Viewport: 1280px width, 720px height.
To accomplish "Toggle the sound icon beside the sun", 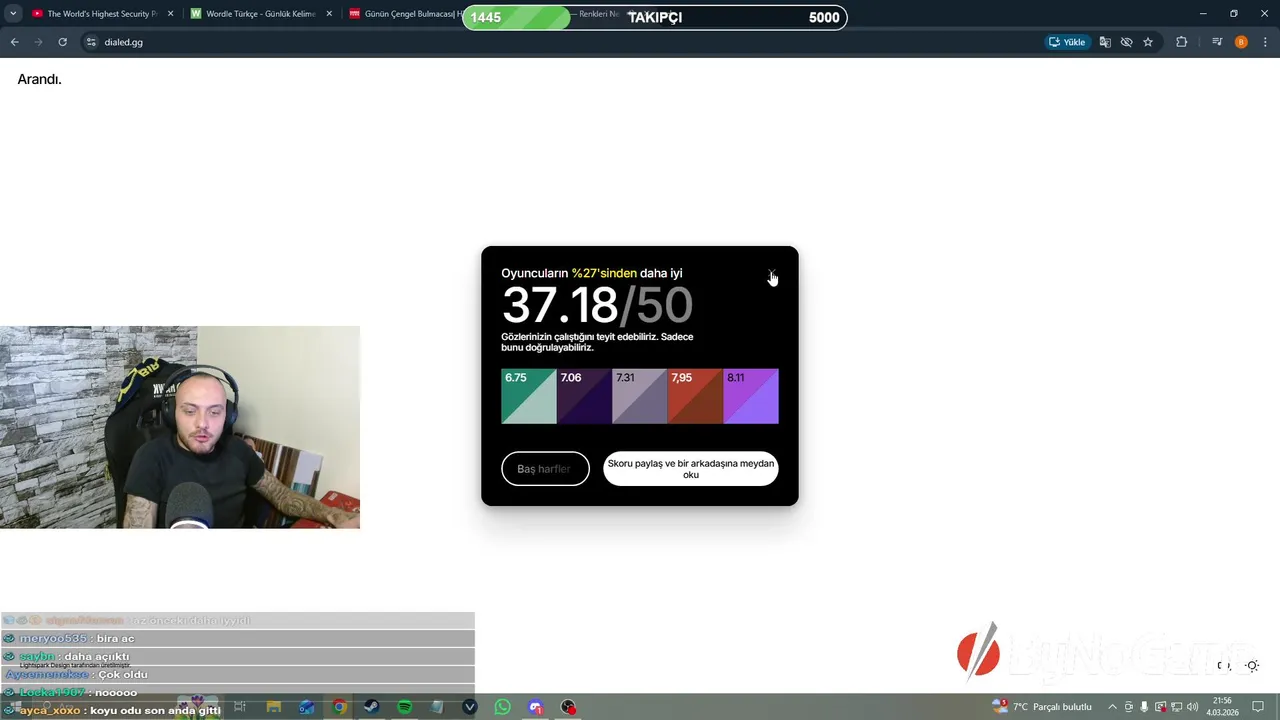I will click(1223, 666).
